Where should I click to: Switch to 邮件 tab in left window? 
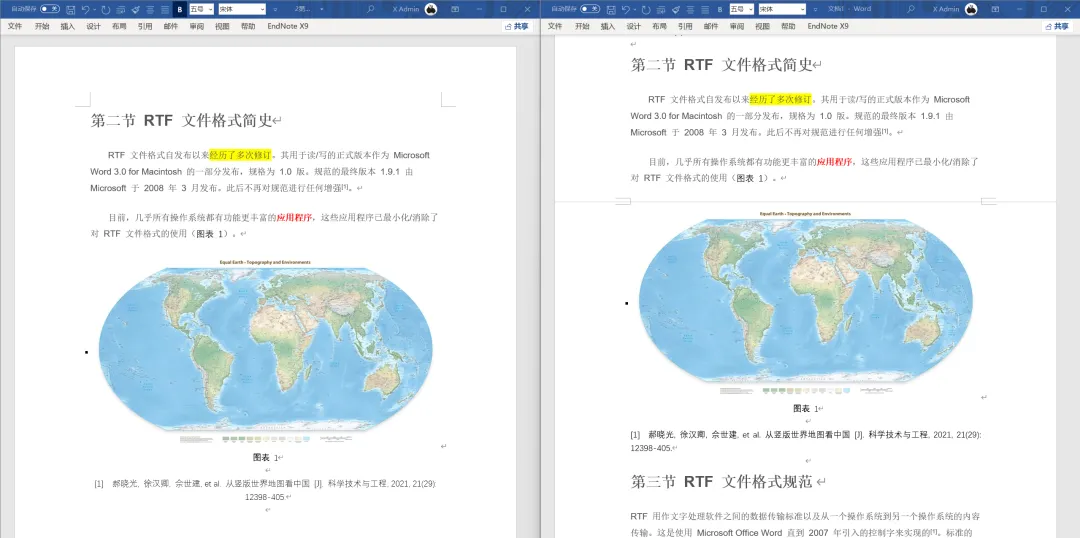click(x=171, y=26)
